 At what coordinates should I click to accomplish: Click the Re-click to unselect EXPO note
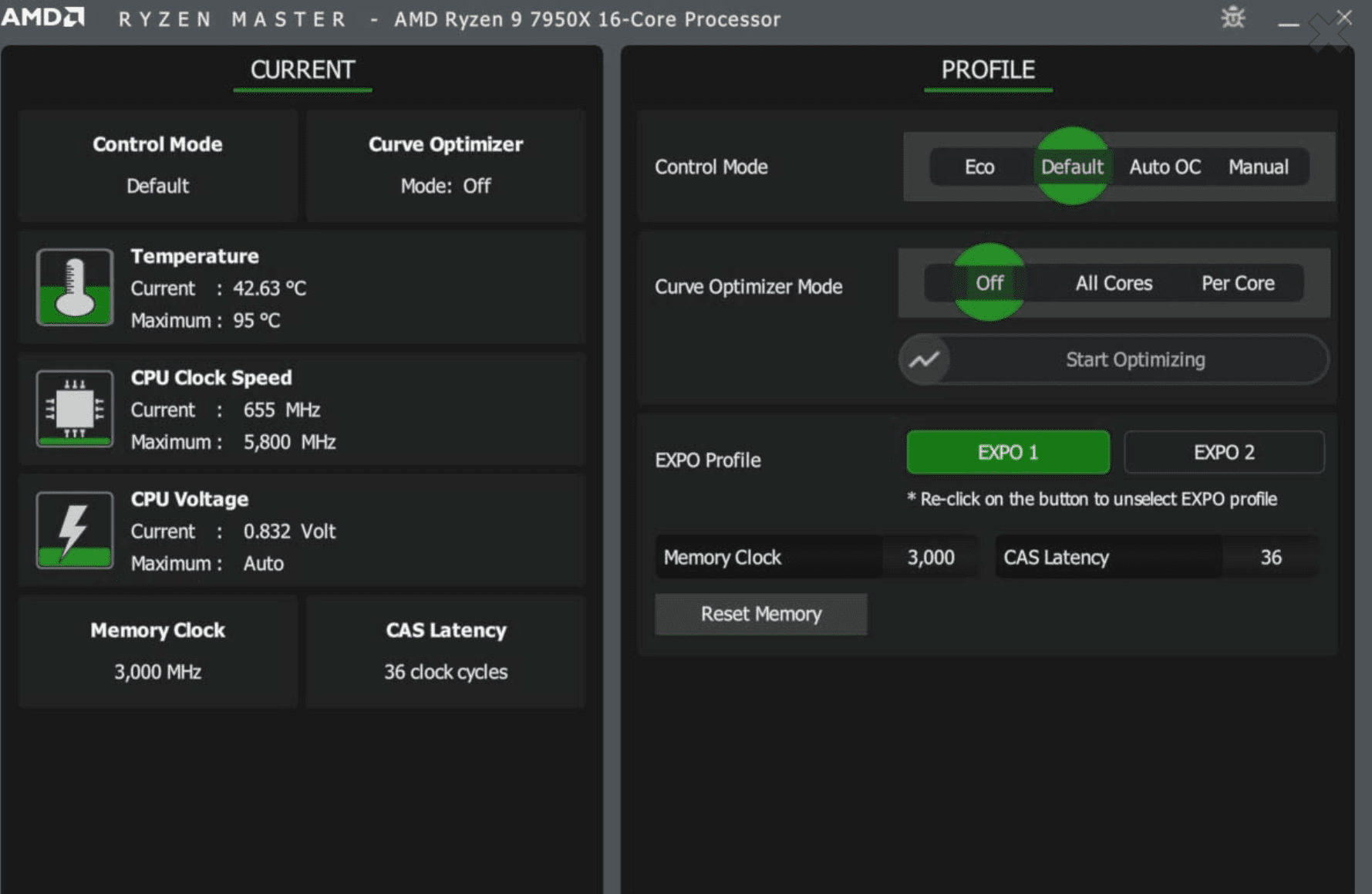(x=1091, y=499)
